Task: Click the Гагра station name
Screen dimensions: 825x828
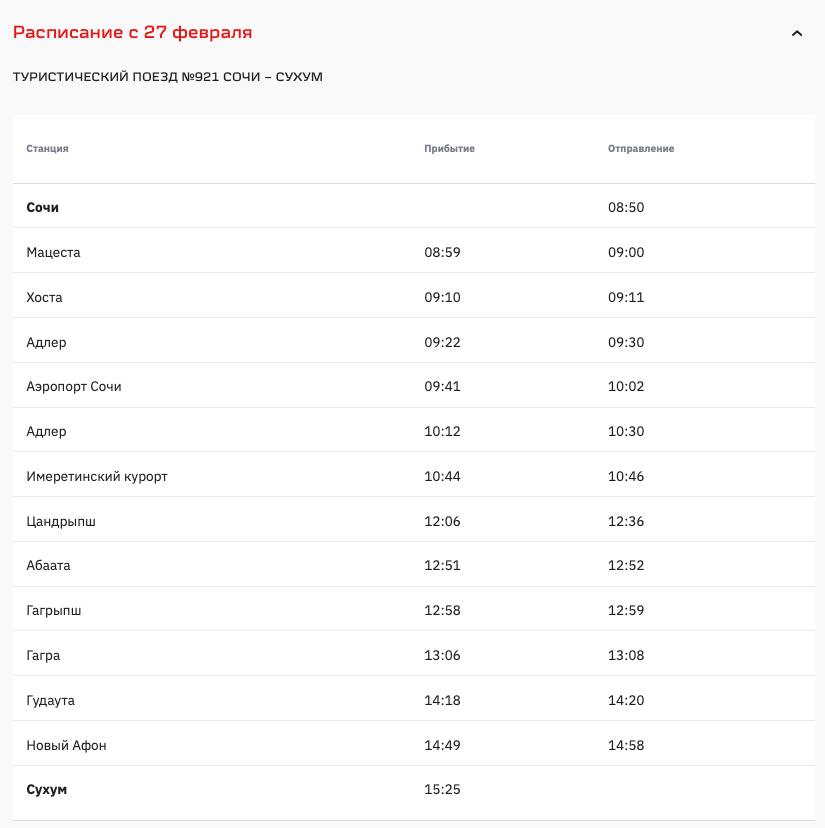Action: [x=43, y=656]
